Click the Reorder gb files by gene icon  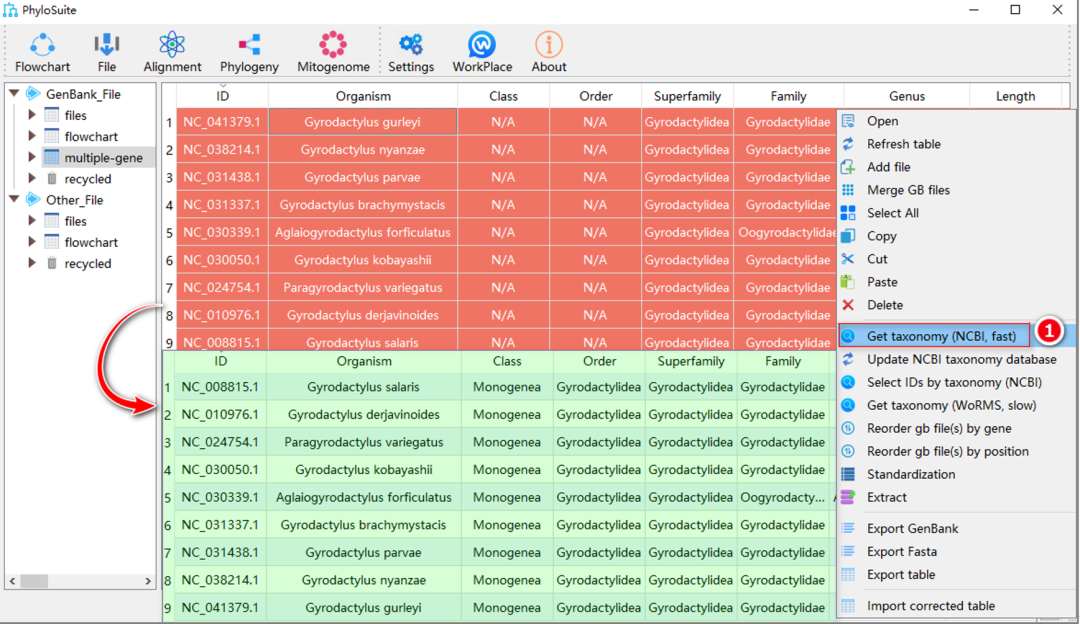(849, 428)
